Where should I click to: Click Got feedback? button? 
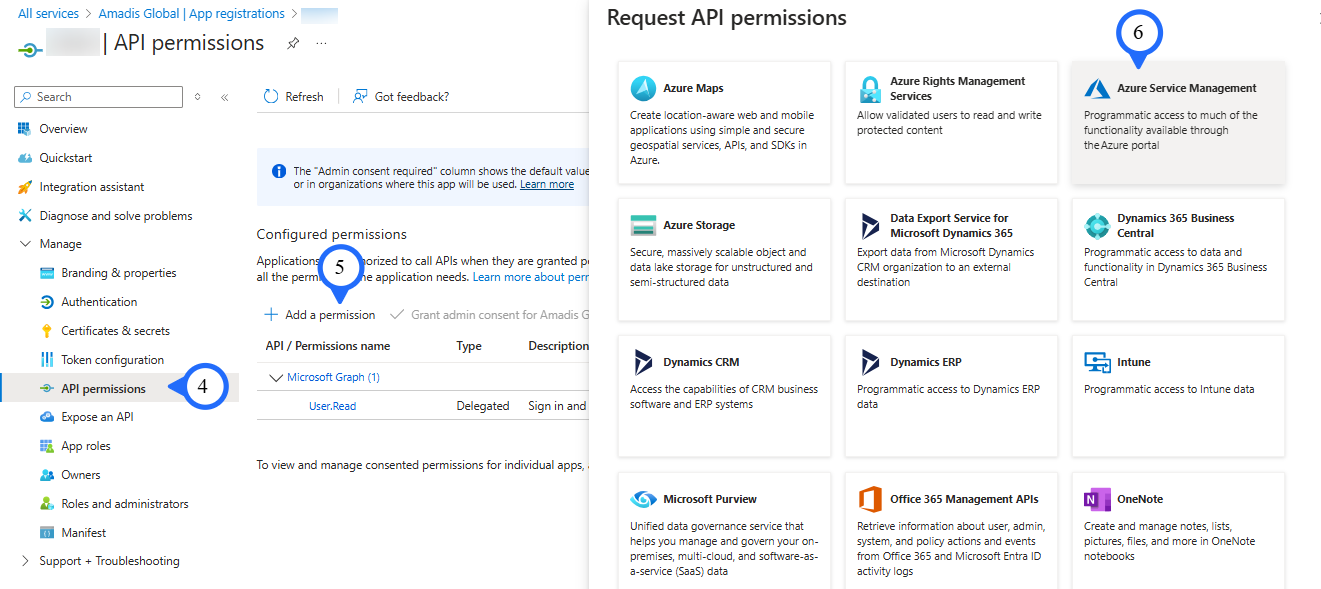pos(401,97)
